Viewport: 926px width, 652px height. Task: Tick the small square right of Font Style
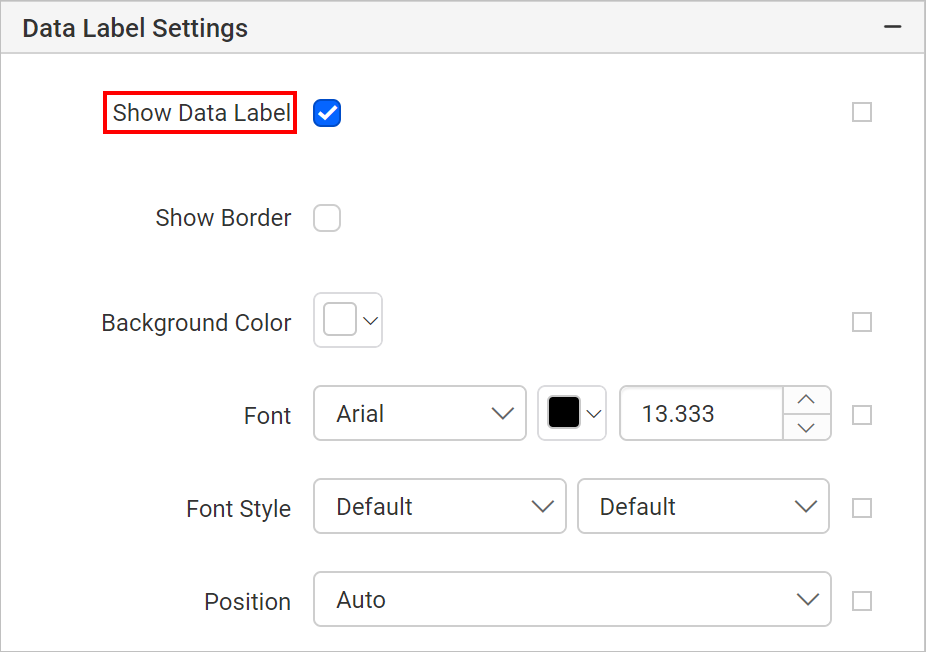click(862, 508)
